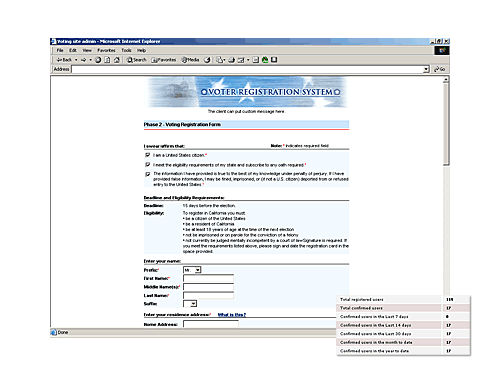Toggle the penalty of perjury checkbox

click(x=148, y=174)
